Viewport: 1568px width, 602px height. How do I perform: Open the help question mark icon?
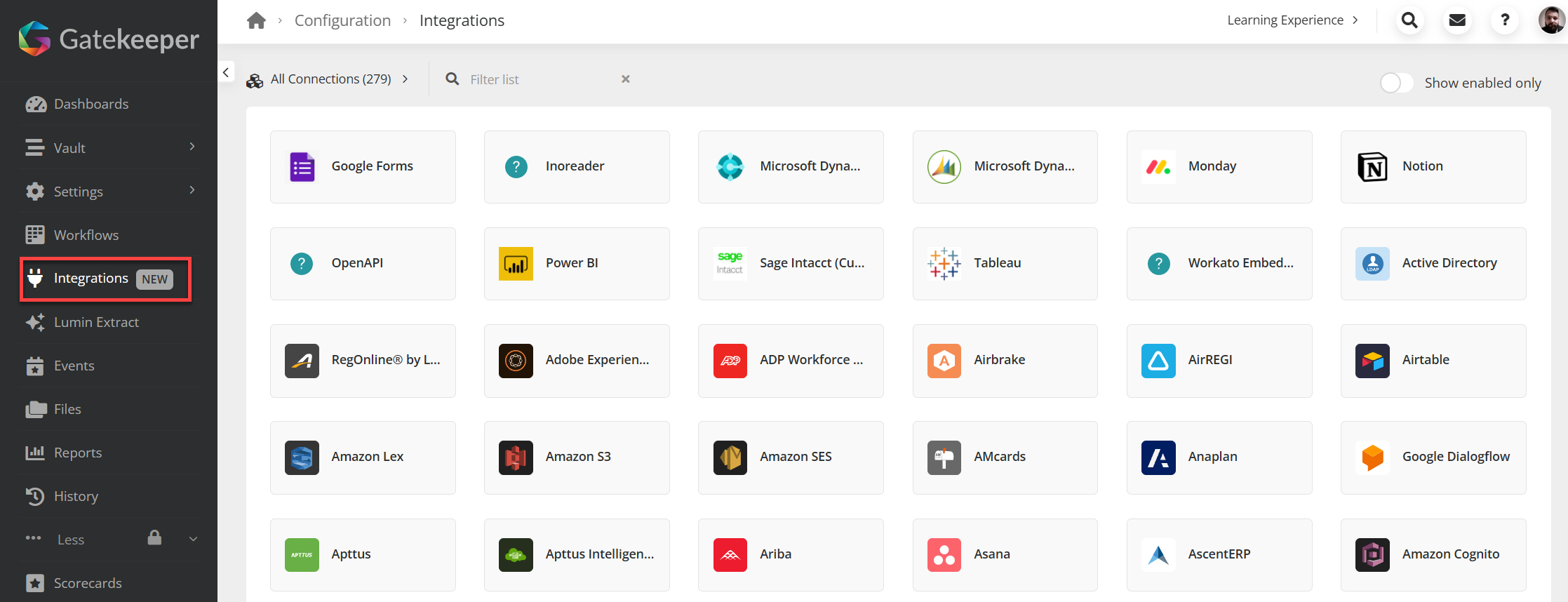point(1505,20)
